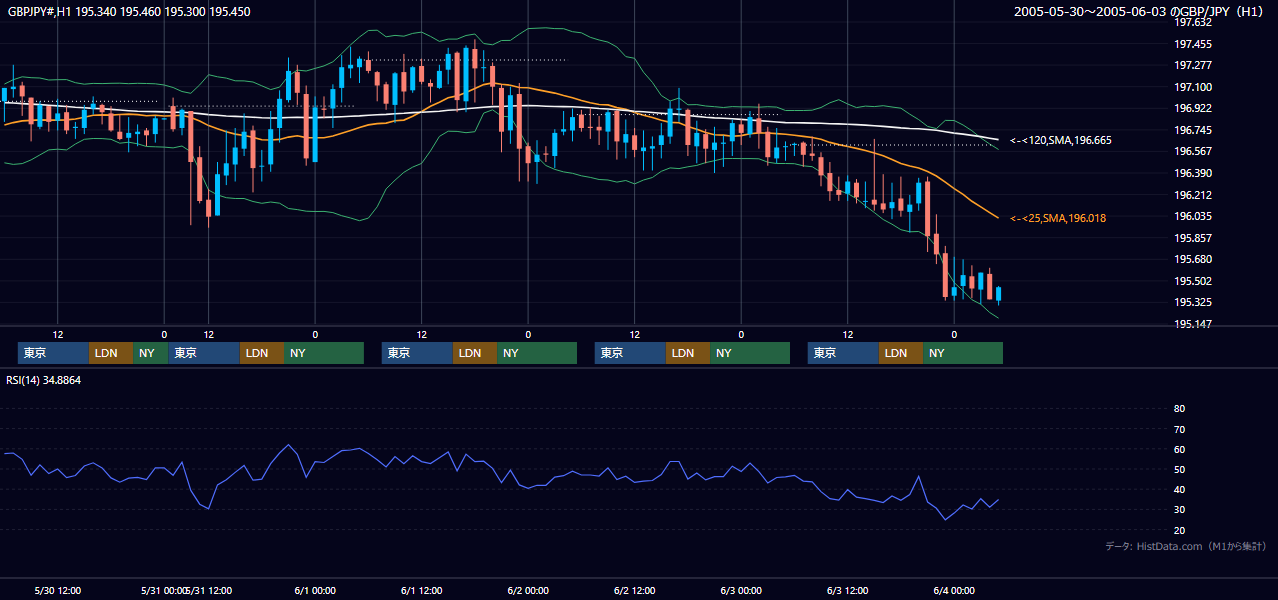Viewport: 1278px width, 600px height.
Task: Select the LDN session box for 5/31
Action: pos(262,353)
